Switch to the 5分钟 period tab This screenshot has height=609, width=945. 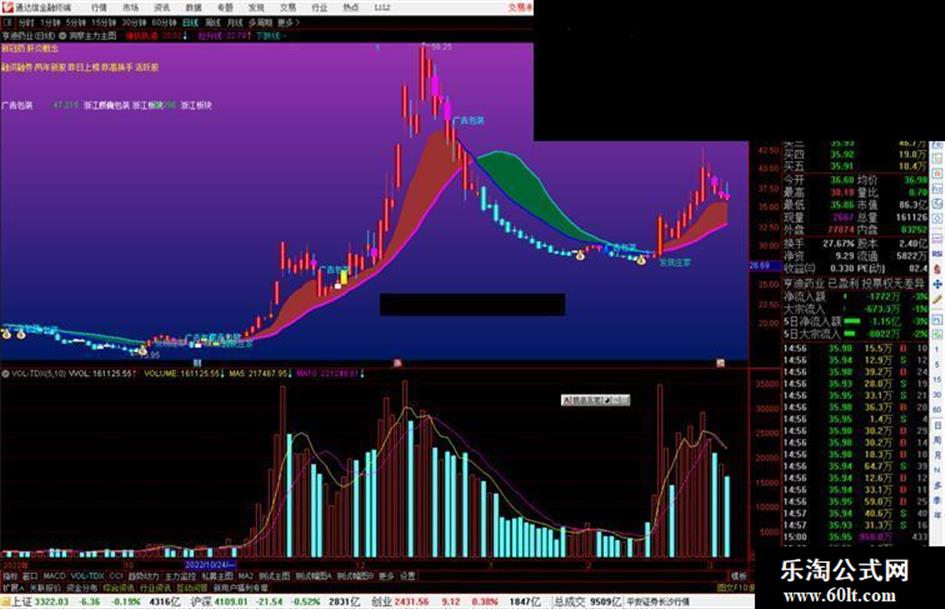click(76, 22)
